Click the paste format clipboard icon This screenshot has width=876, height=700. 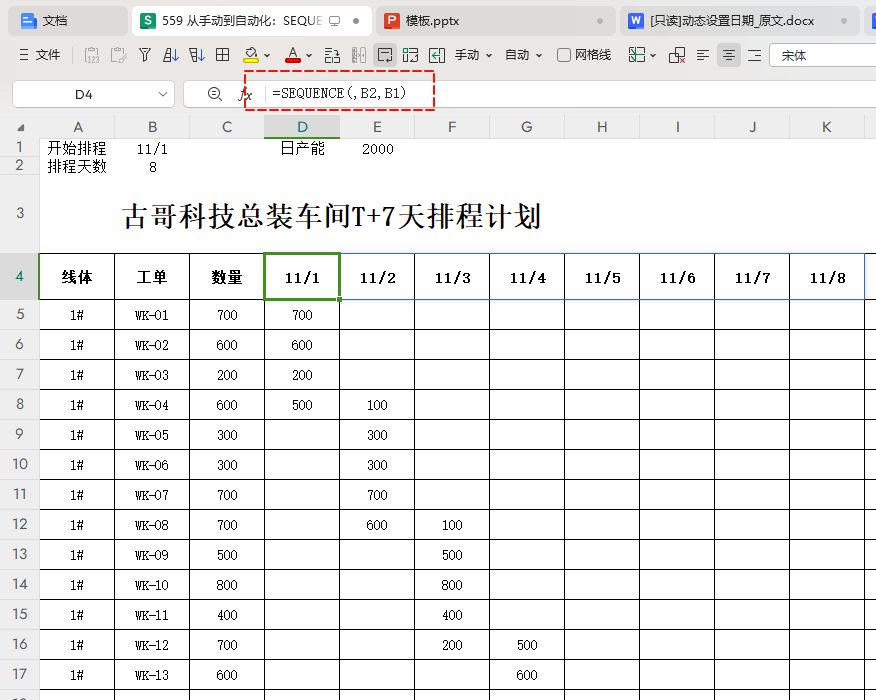click(118, 55)
